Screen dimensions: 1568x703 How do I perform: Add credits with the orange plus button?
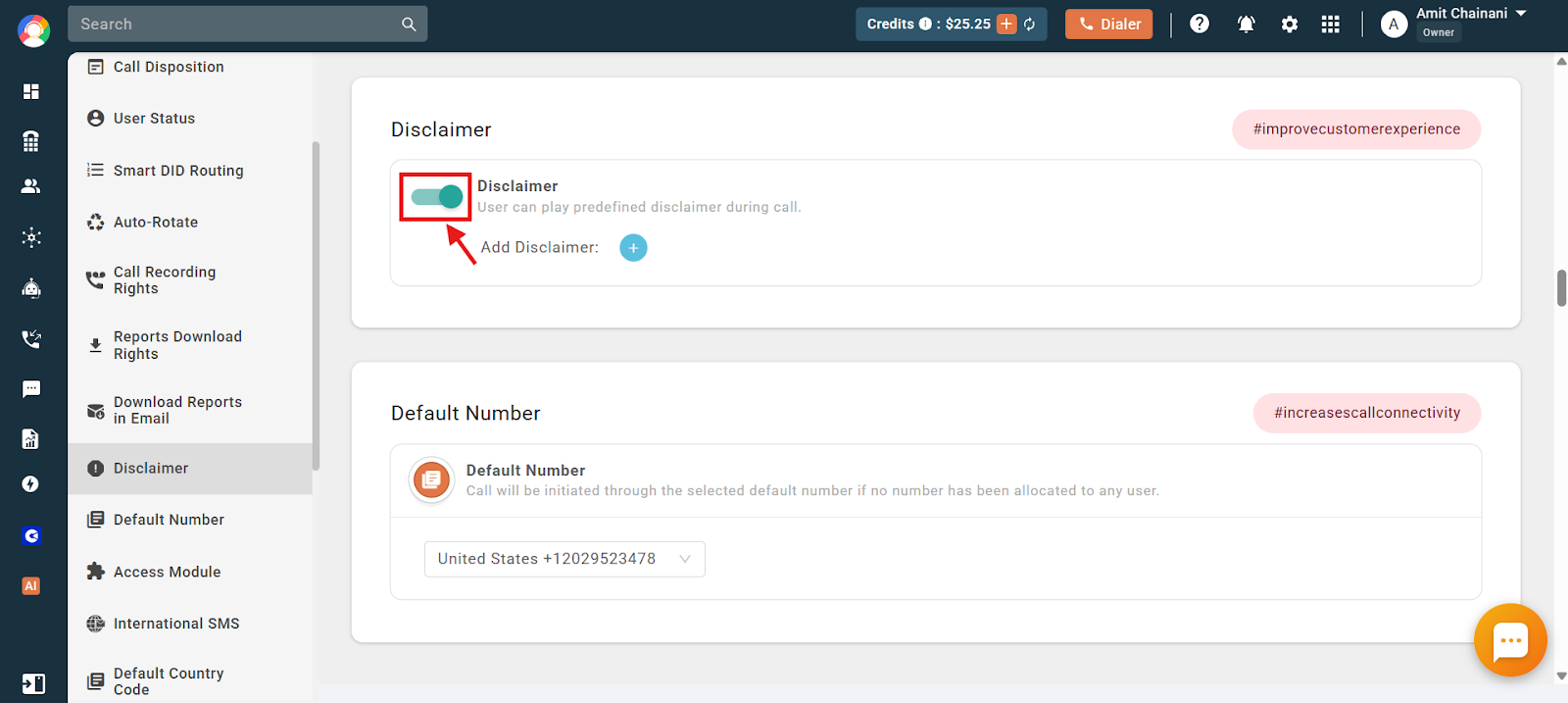[x=1006, y=25]
